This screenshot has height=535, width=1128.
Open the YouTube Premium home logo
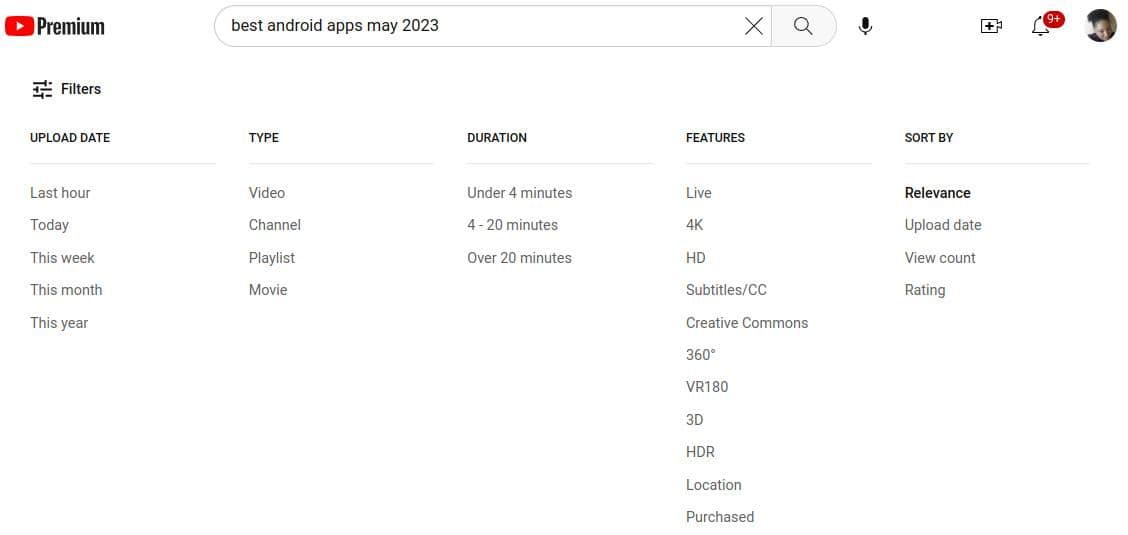[55, 27]
